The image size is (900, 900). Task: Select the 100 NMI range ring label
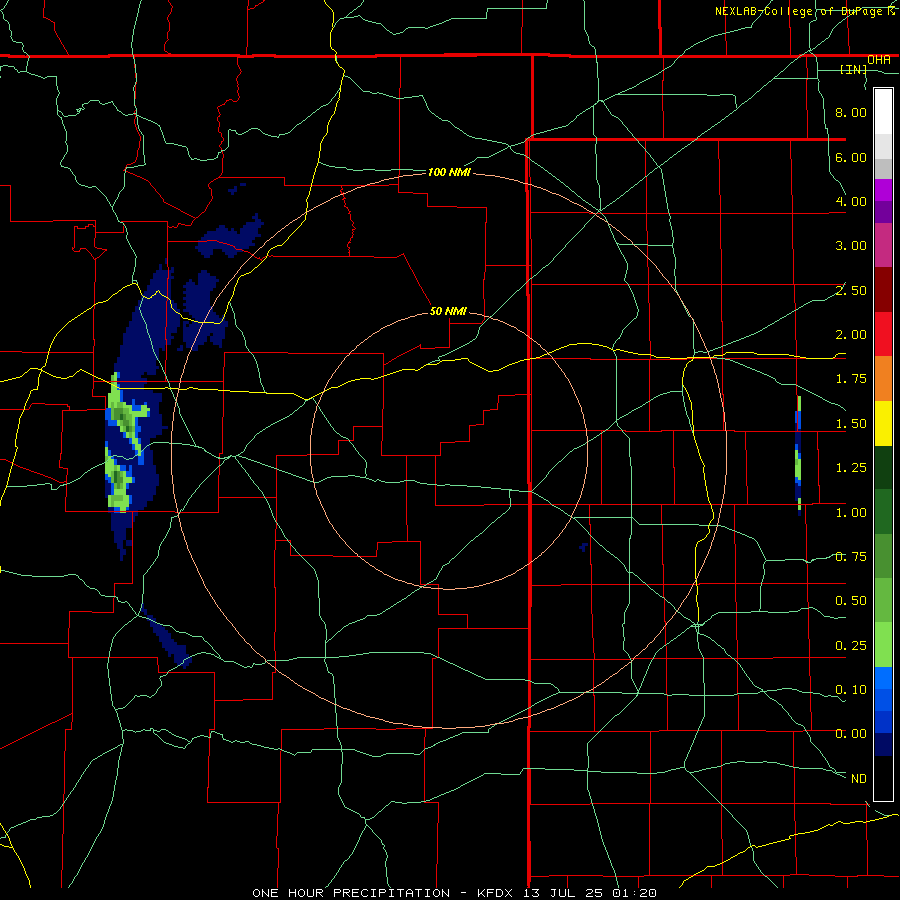point(449,172)
